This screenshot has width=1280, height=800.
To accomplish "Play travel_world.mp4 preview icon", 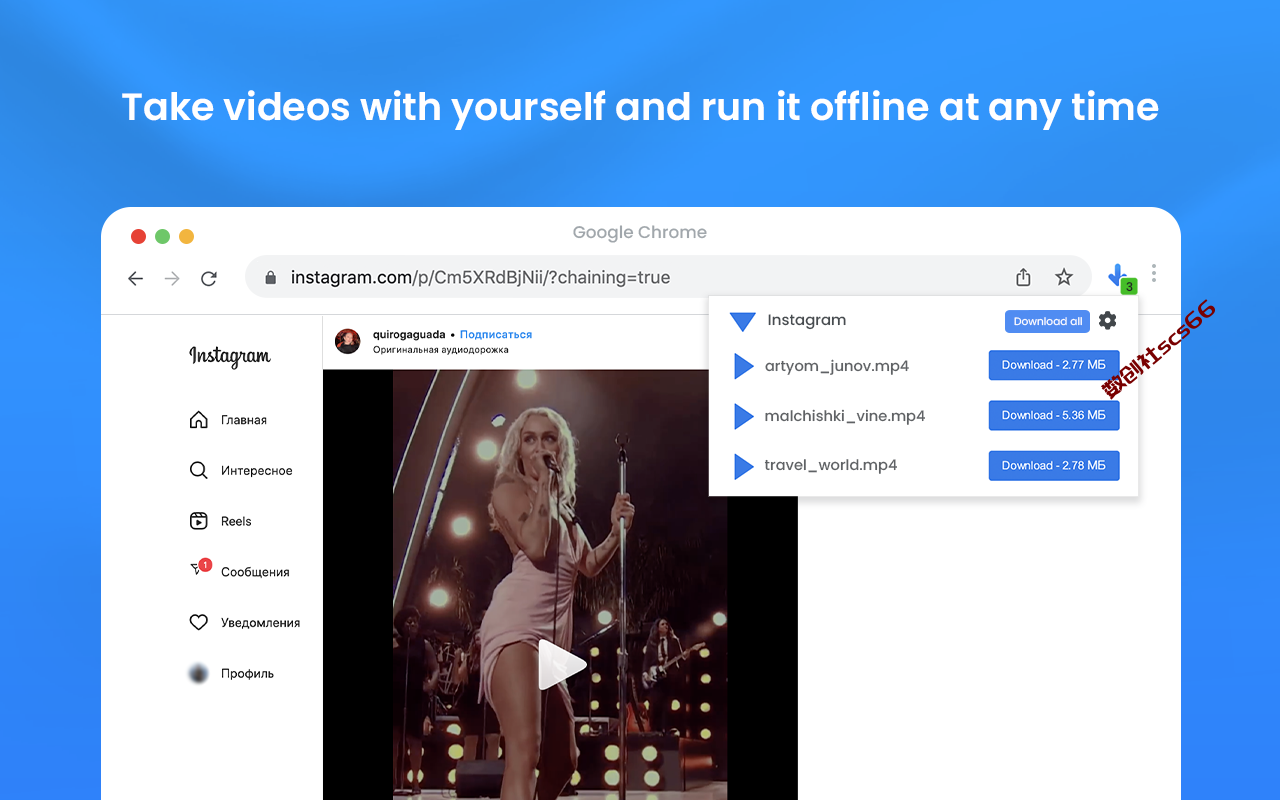I will click(x=743, y=466).
